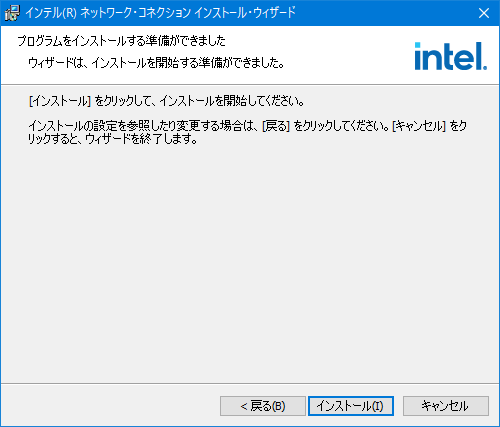Click the text インストールを開始してください
The image size is (500, 427).
pyautogui.click(x=231, y=101)
